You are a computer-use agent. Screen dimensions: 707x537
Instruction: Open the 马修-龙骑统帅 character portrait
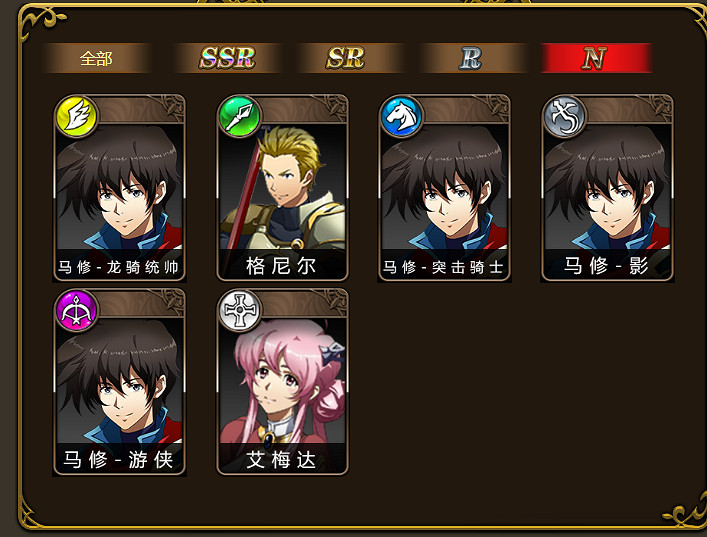point(119,187)
